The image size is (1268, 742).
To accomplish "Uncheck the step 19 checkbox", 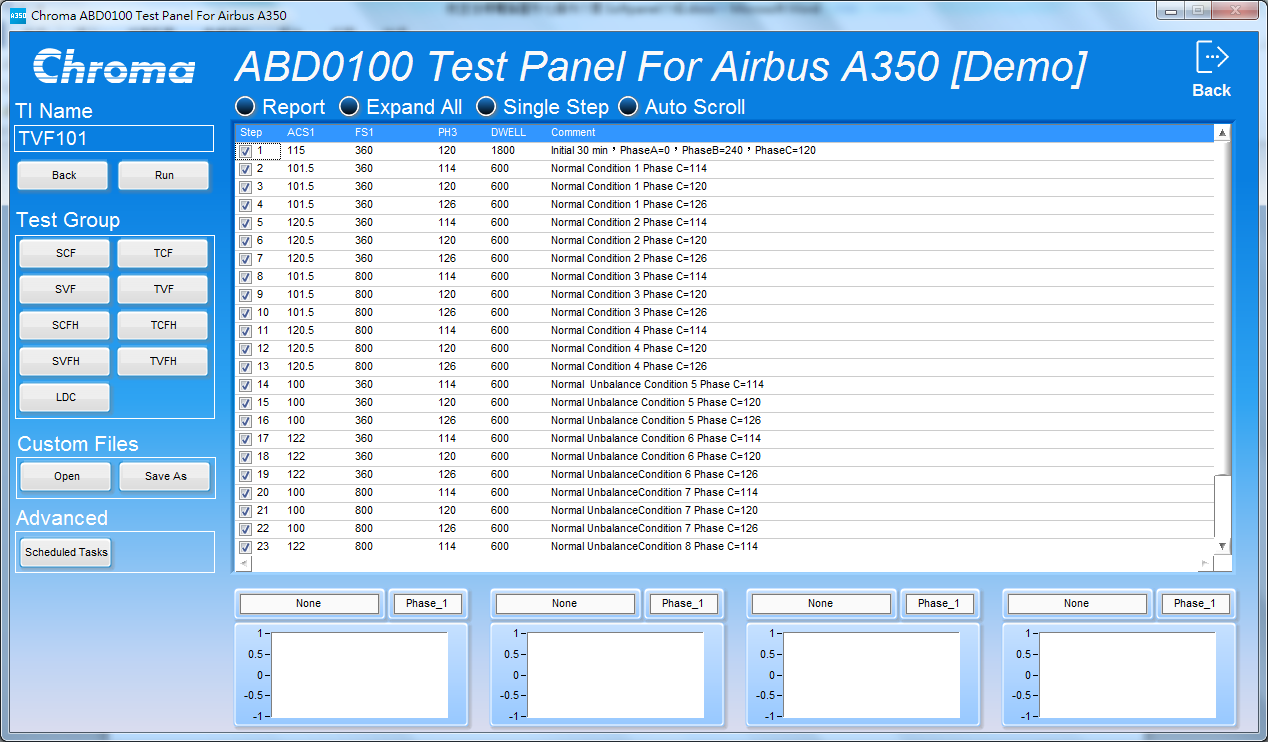I will tap(245, 475).
